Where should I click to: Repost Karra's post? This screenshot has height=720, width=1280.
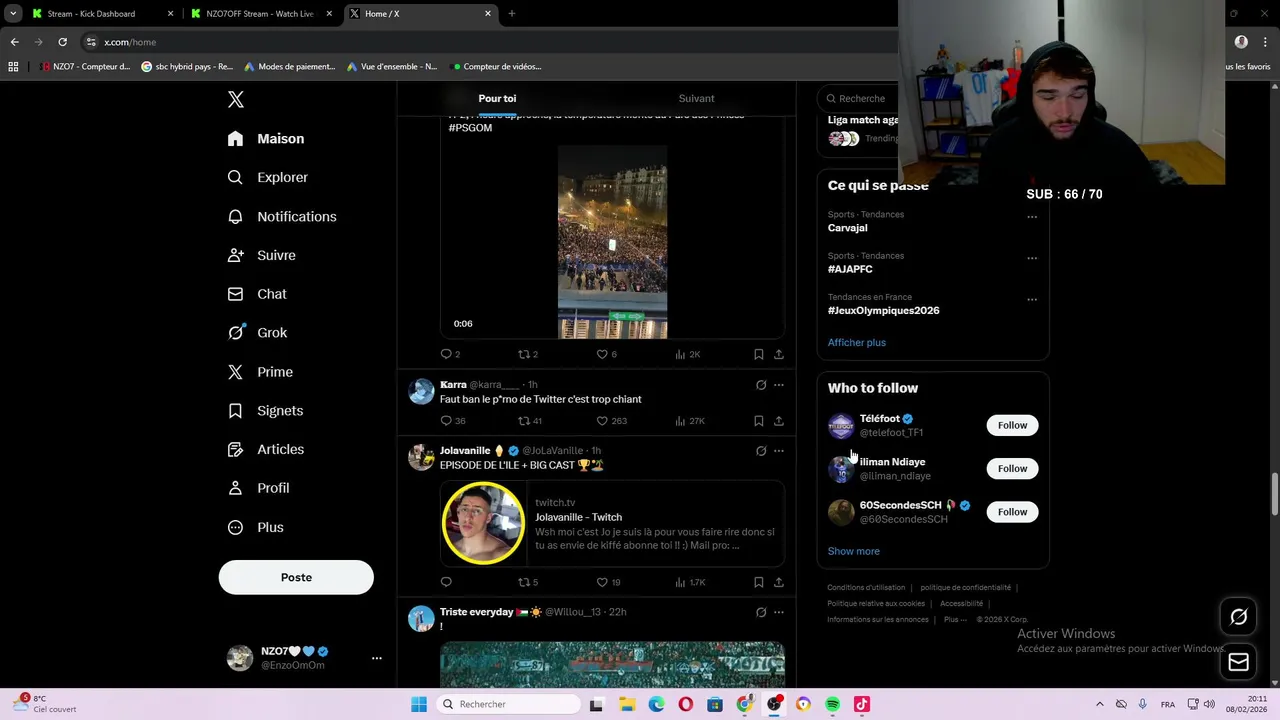pos(529,421)
